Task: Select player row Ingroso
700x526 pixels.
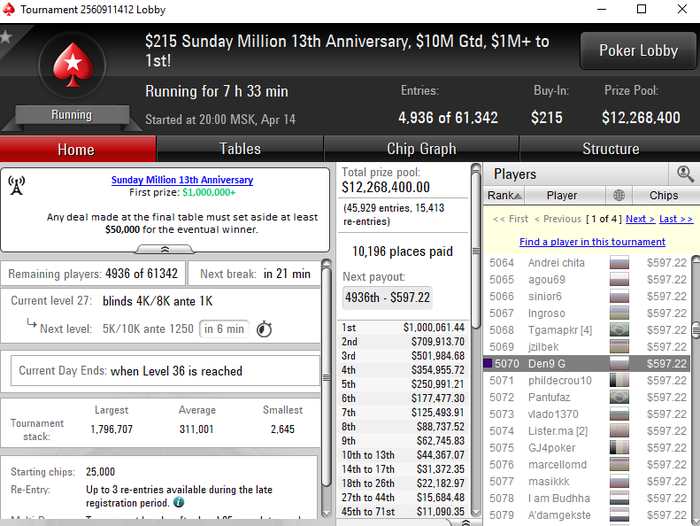Action: tap(586, 313)
